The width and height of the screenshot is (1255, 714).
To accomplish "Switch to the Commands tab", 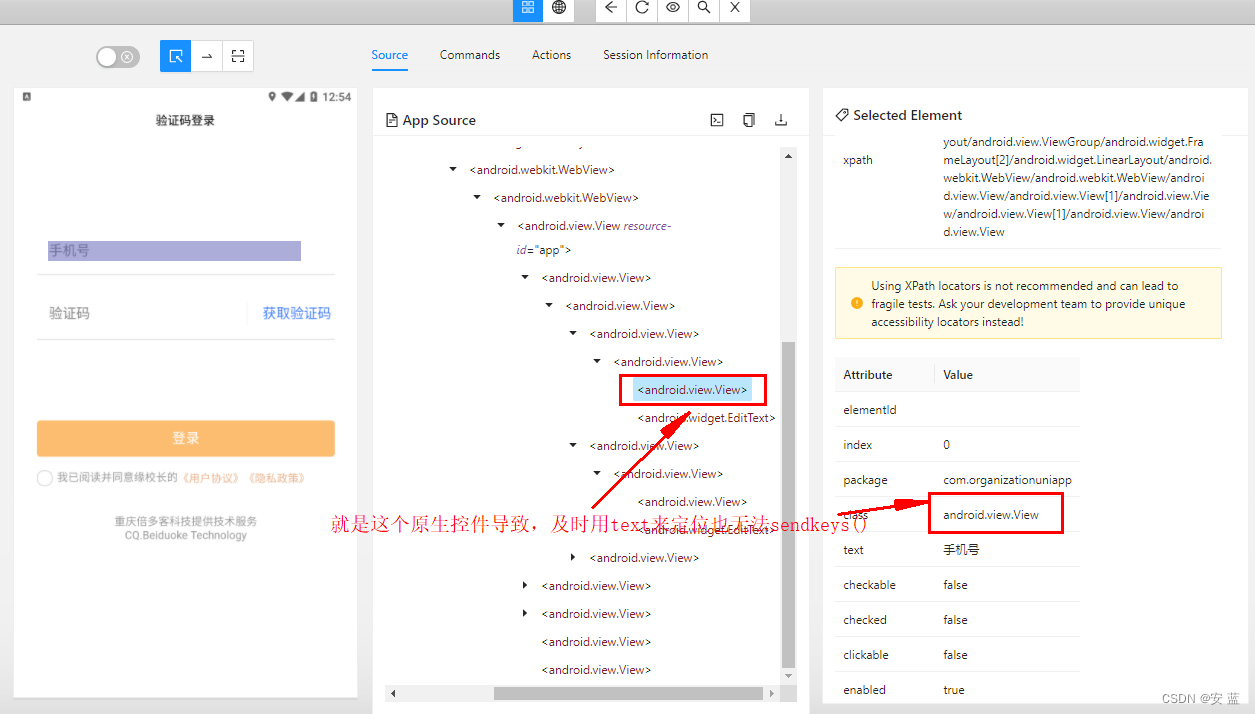I will pyautogui.click(x=469, y=55).
